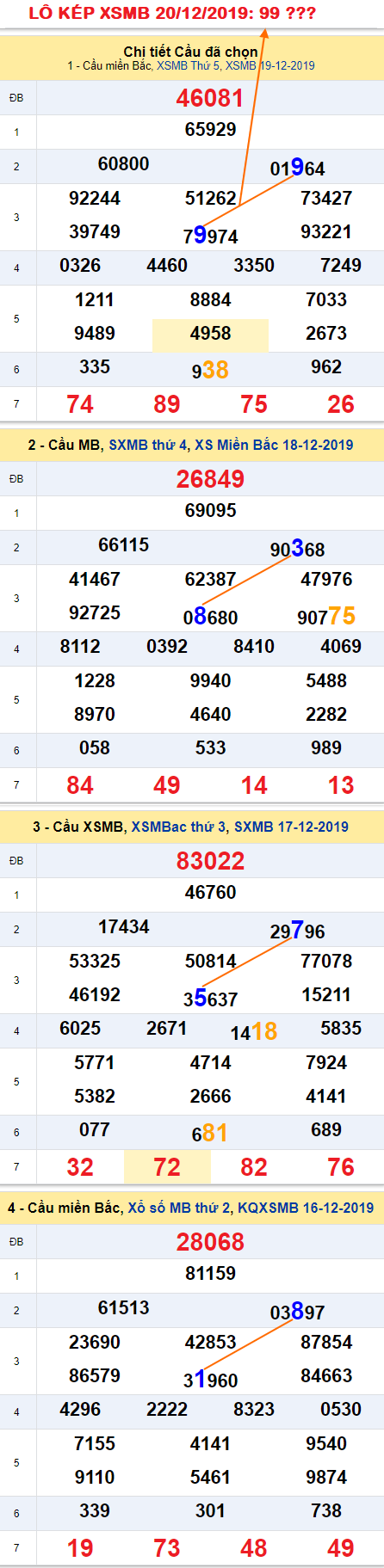Select number 35637 with blue digit
This screenshot has width=384, height=1568.
(210, 999)
